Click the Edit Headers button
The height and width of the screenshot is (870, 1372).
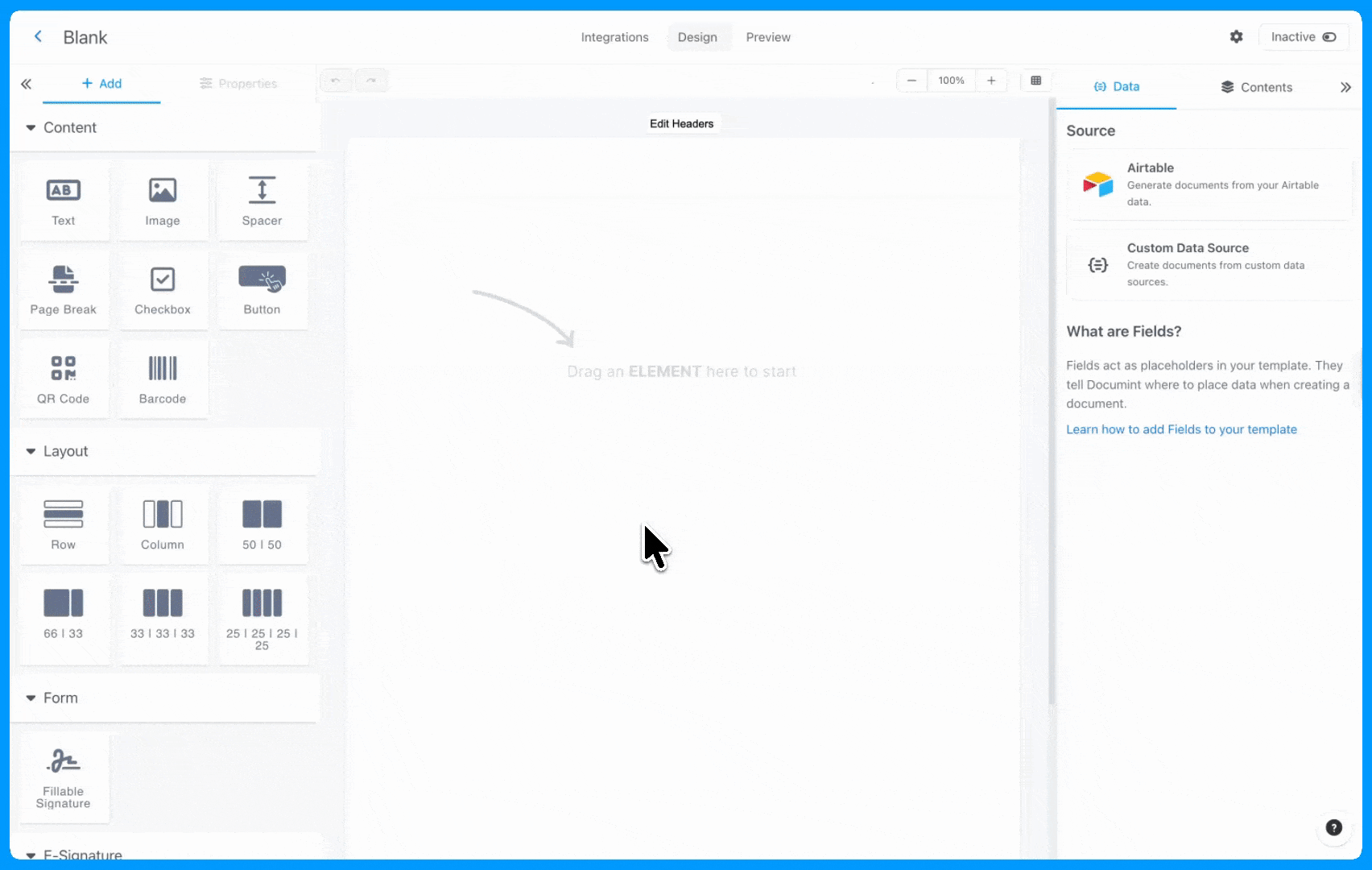click(x=681, y=124)
